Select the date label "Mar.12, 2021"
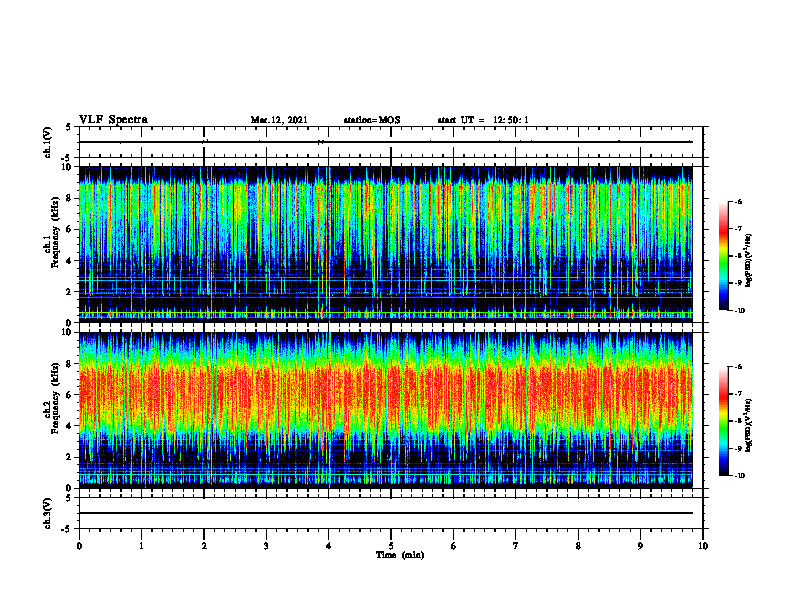The image size is (792, 612). [279, 120]
